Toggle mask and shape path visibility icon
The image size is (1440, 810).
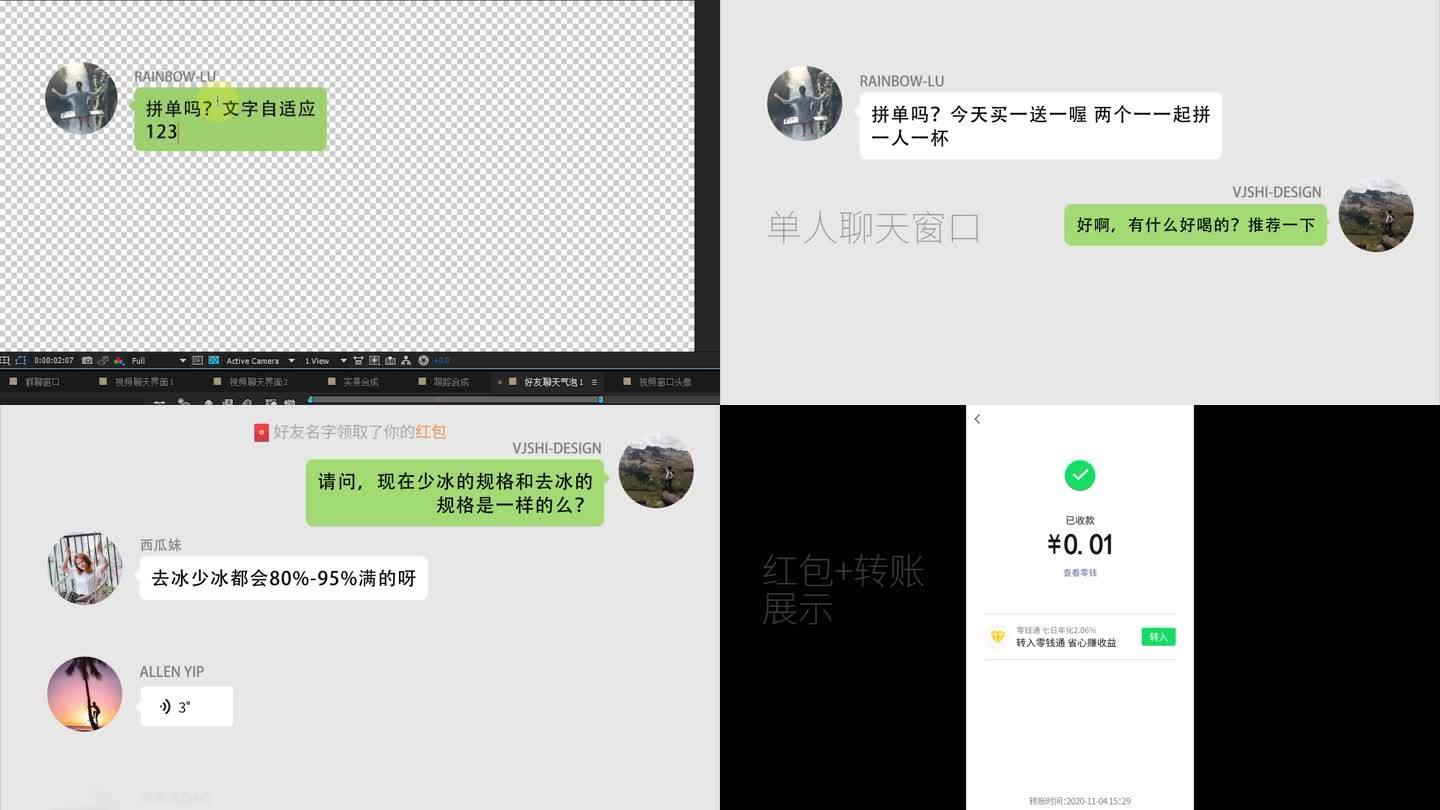(20, 360)
